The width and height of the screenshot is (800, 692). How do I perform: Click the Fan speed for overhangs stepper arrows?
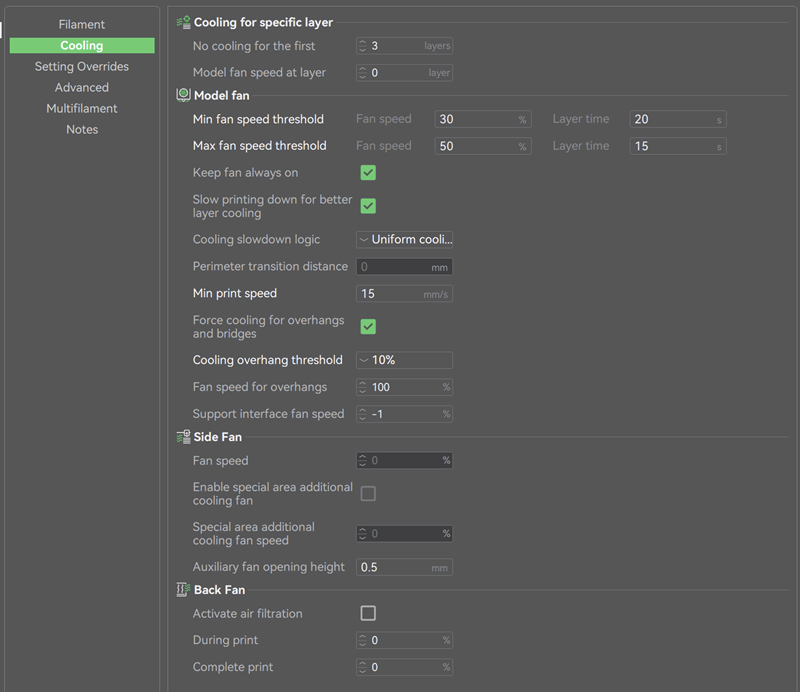pos(363,387)
